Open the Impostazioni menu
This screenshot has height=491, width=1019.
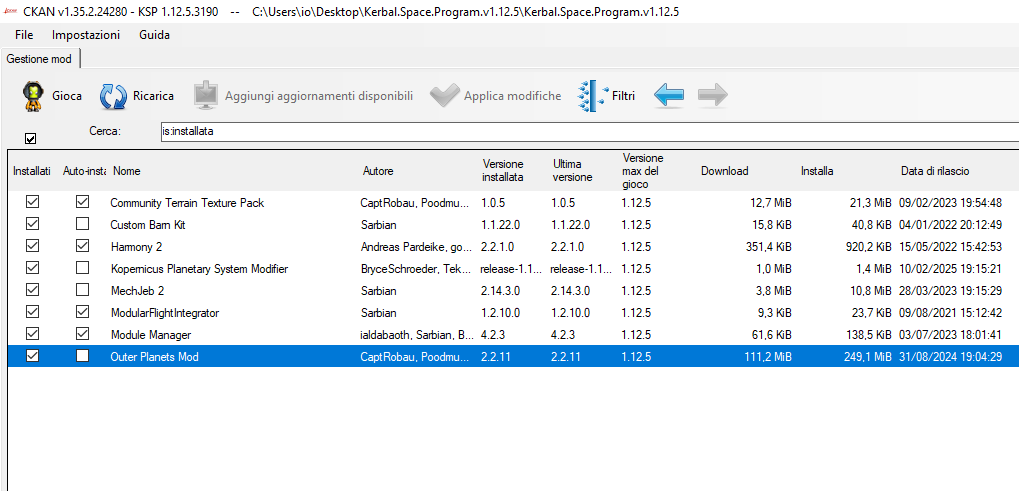86,35
